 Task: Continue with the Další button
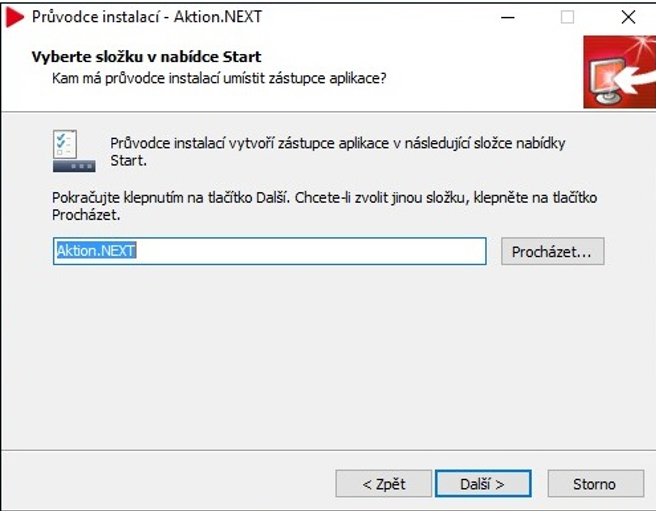click(x=483, y=484)
